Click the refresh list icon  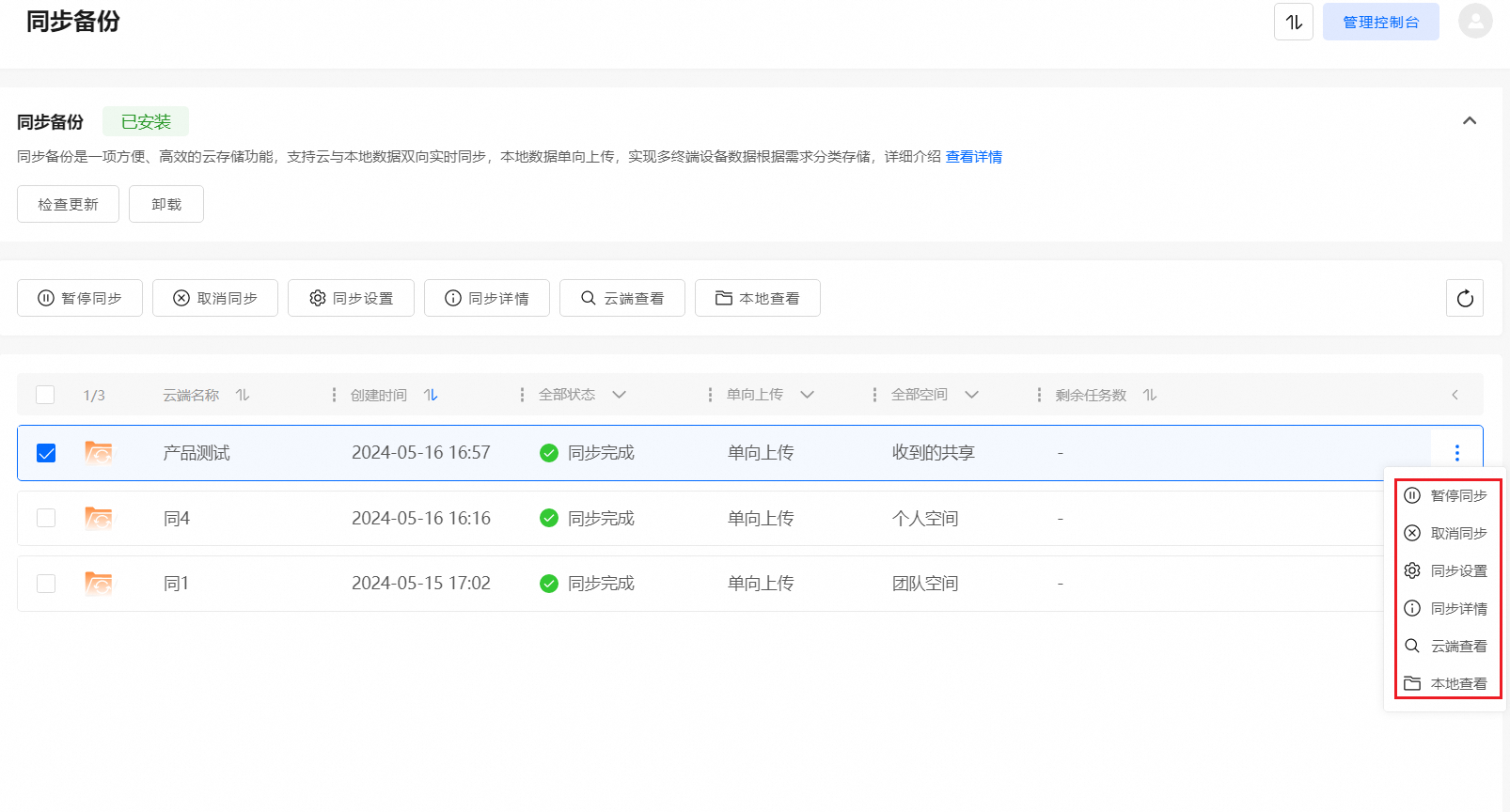(x=1464, y=298)
